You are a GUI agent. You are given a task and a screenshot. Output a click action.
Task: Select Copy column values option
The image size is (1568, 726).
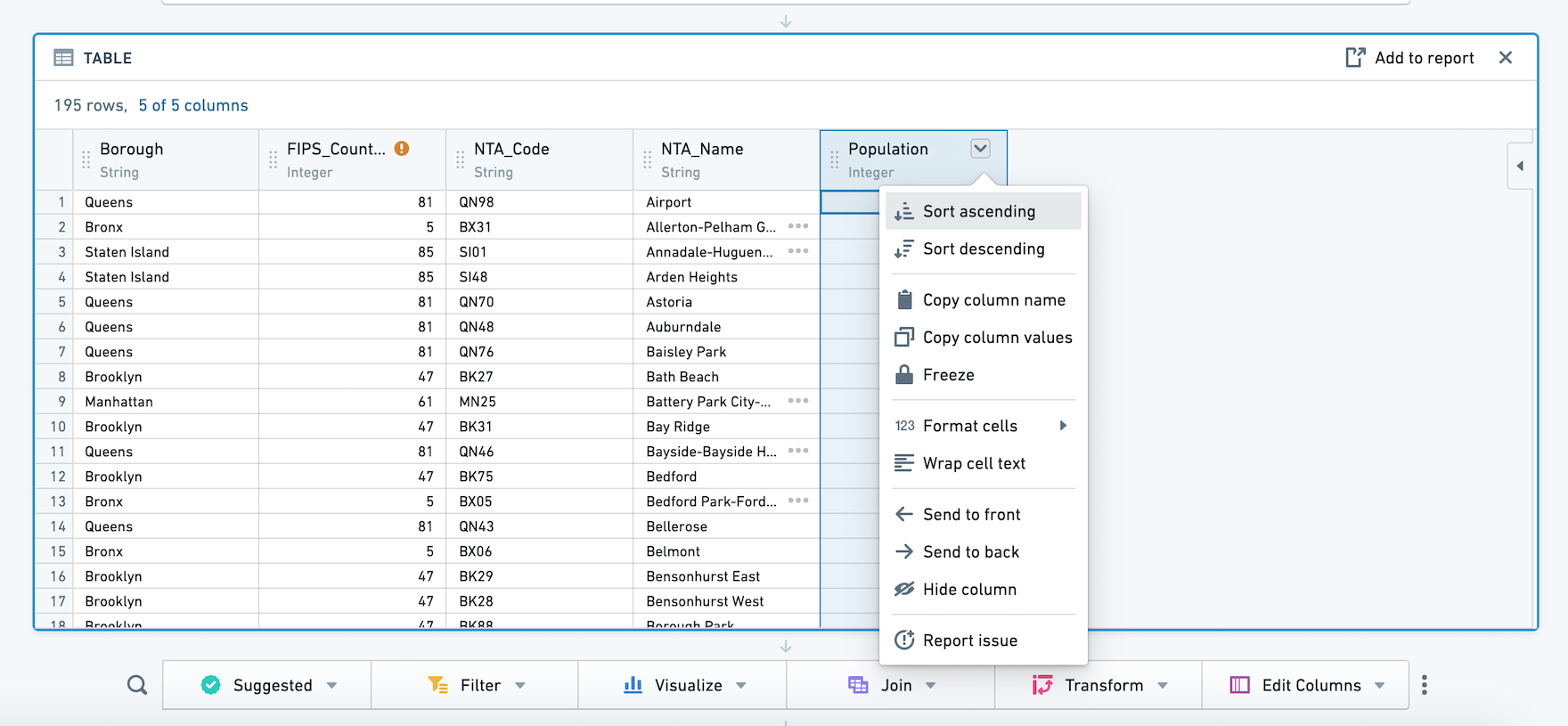[x=983, y=338]
